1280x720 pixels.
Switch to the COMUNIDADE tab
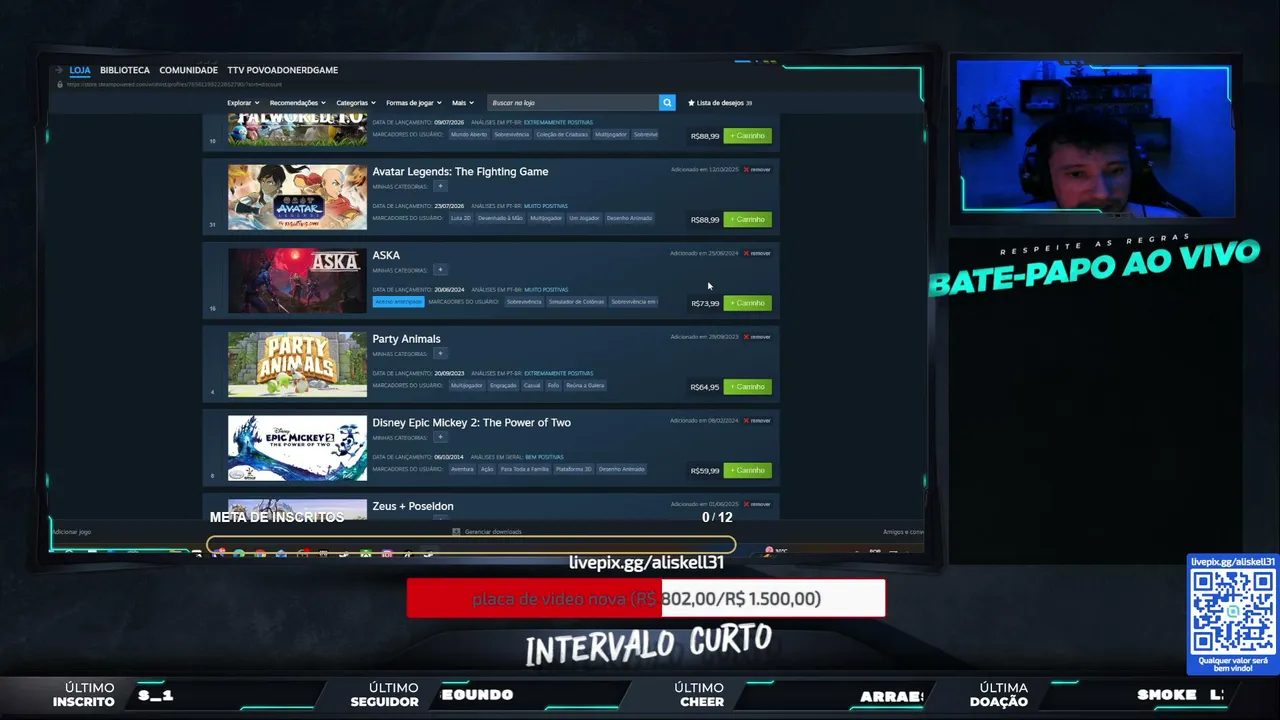tap(188, 70)
